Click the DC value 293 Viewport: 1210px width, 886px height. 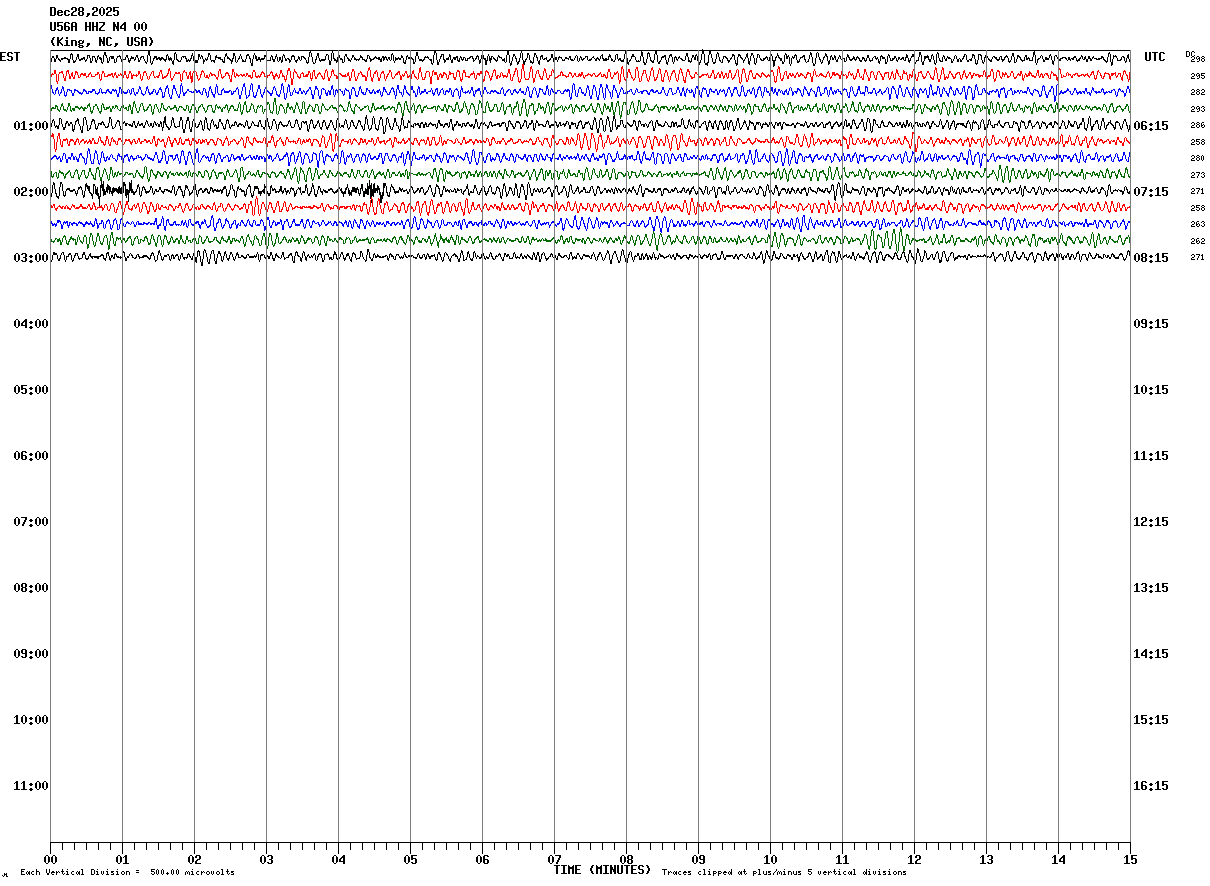click(1198, 109)
